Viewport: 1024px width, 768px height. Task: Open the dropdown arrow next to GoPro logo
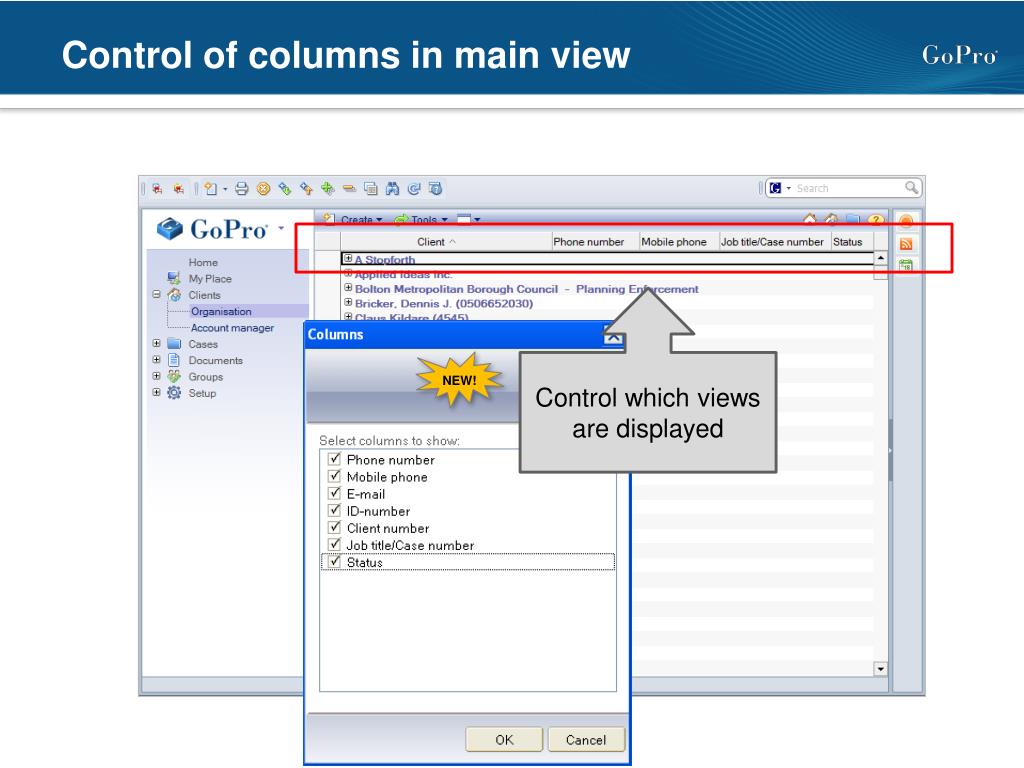point(281,228)
